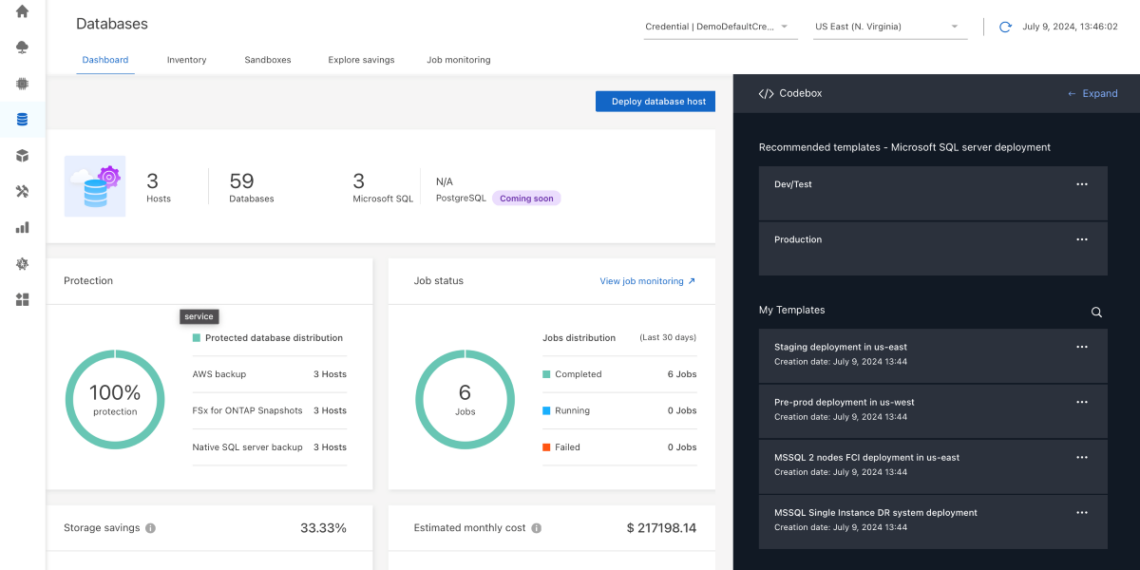
Task: Click the refresh icon near timestamp
Action: point(1005,27)
